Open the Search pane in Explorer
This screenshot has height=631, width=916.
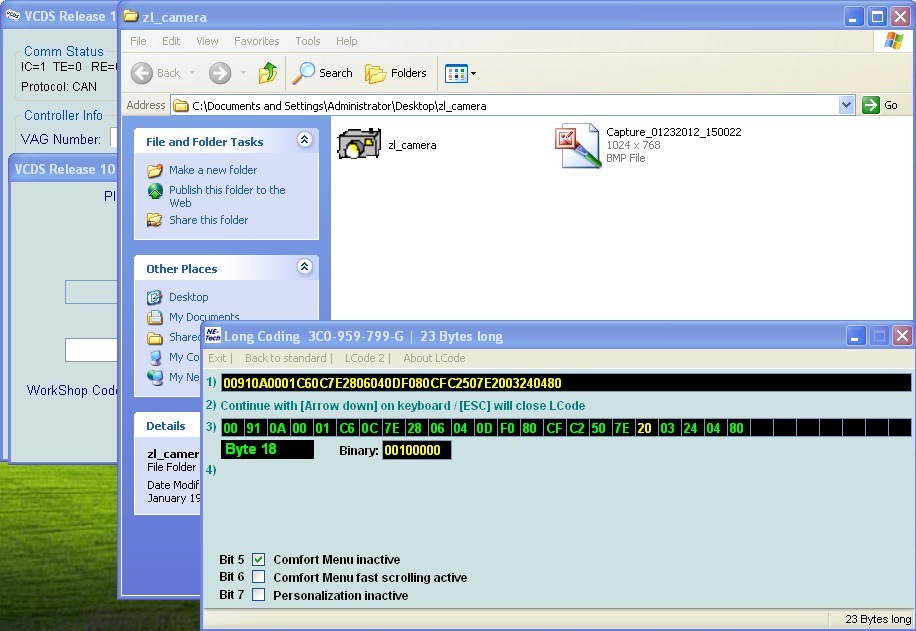322,73
